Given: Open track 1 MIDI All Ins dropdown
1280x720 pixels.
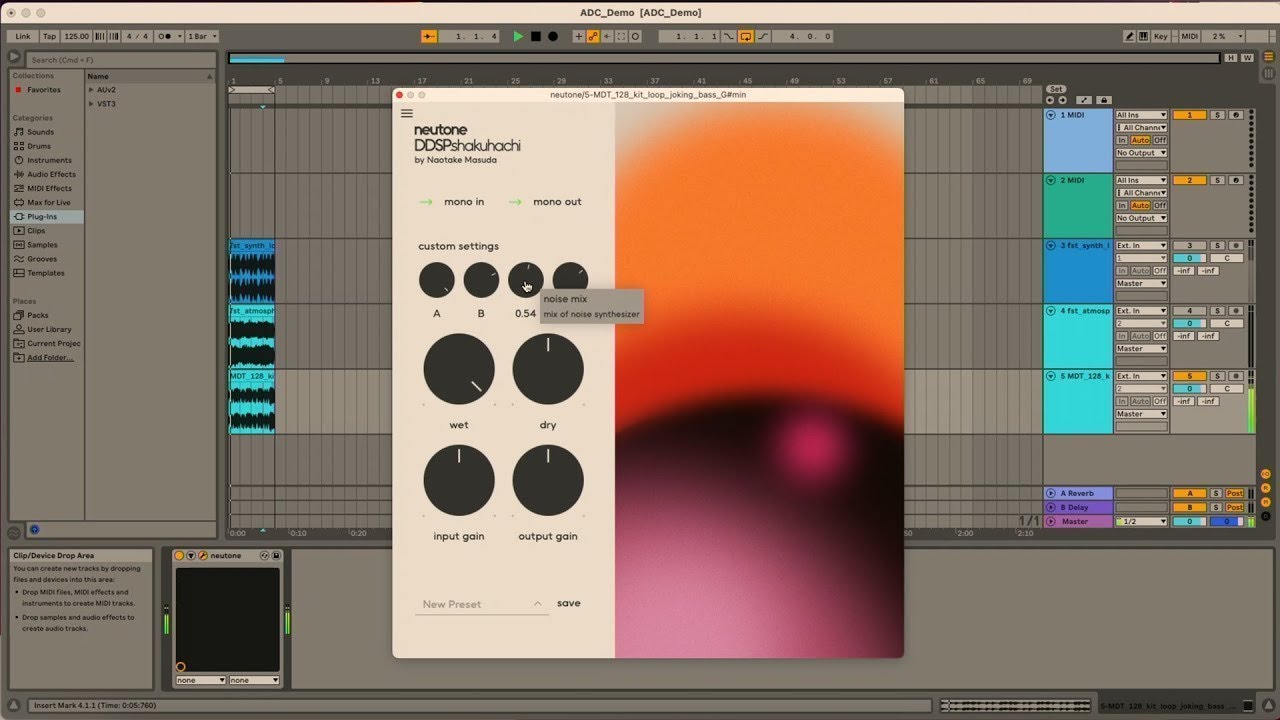Looking at the screenshot, I should (1142, 115).
